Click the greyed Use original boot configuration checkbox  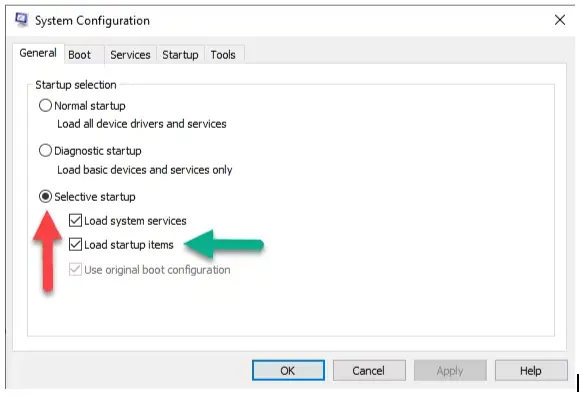75,269
